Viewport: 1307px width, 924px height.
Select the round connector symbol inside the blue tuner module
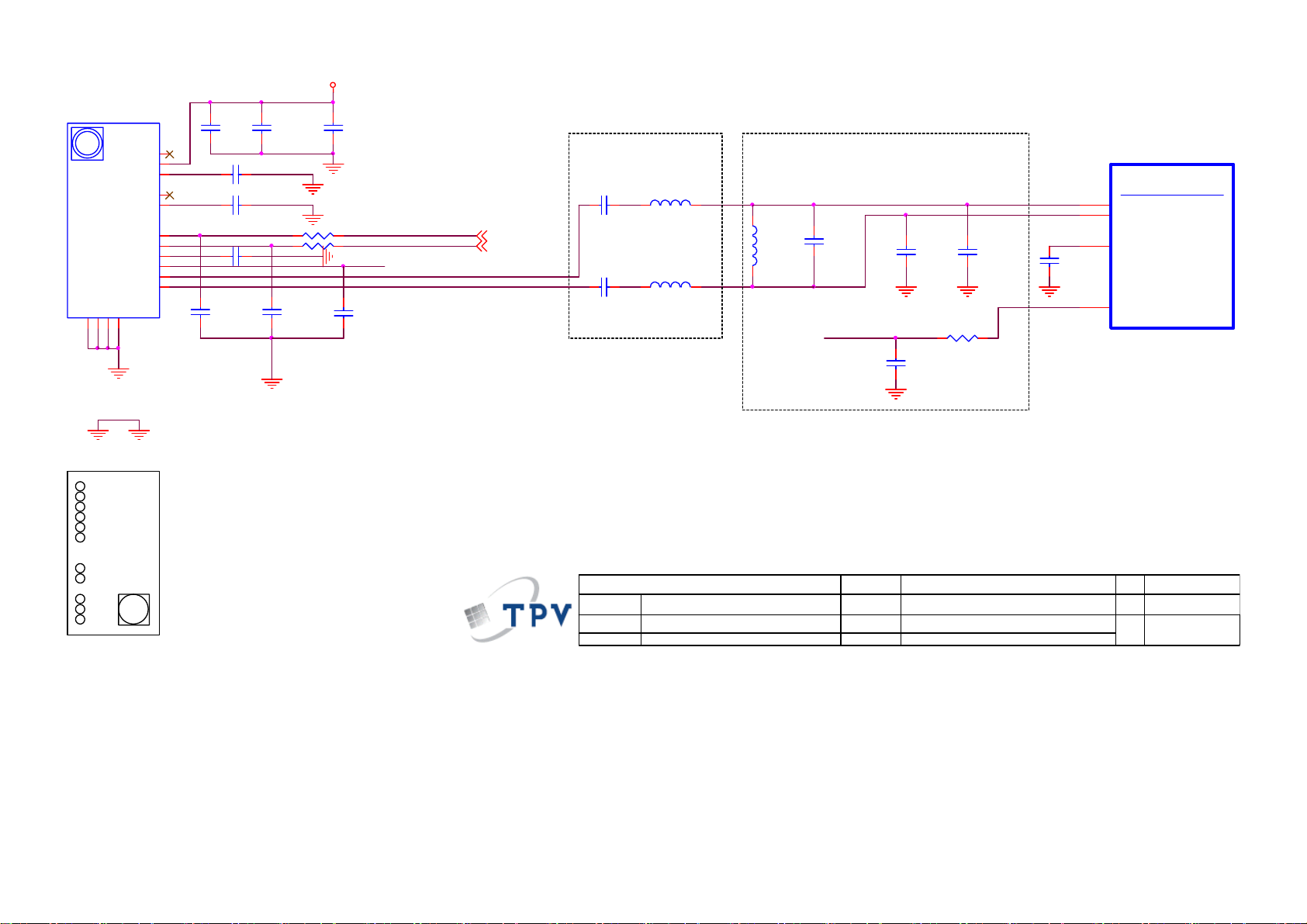pos(87,144)
